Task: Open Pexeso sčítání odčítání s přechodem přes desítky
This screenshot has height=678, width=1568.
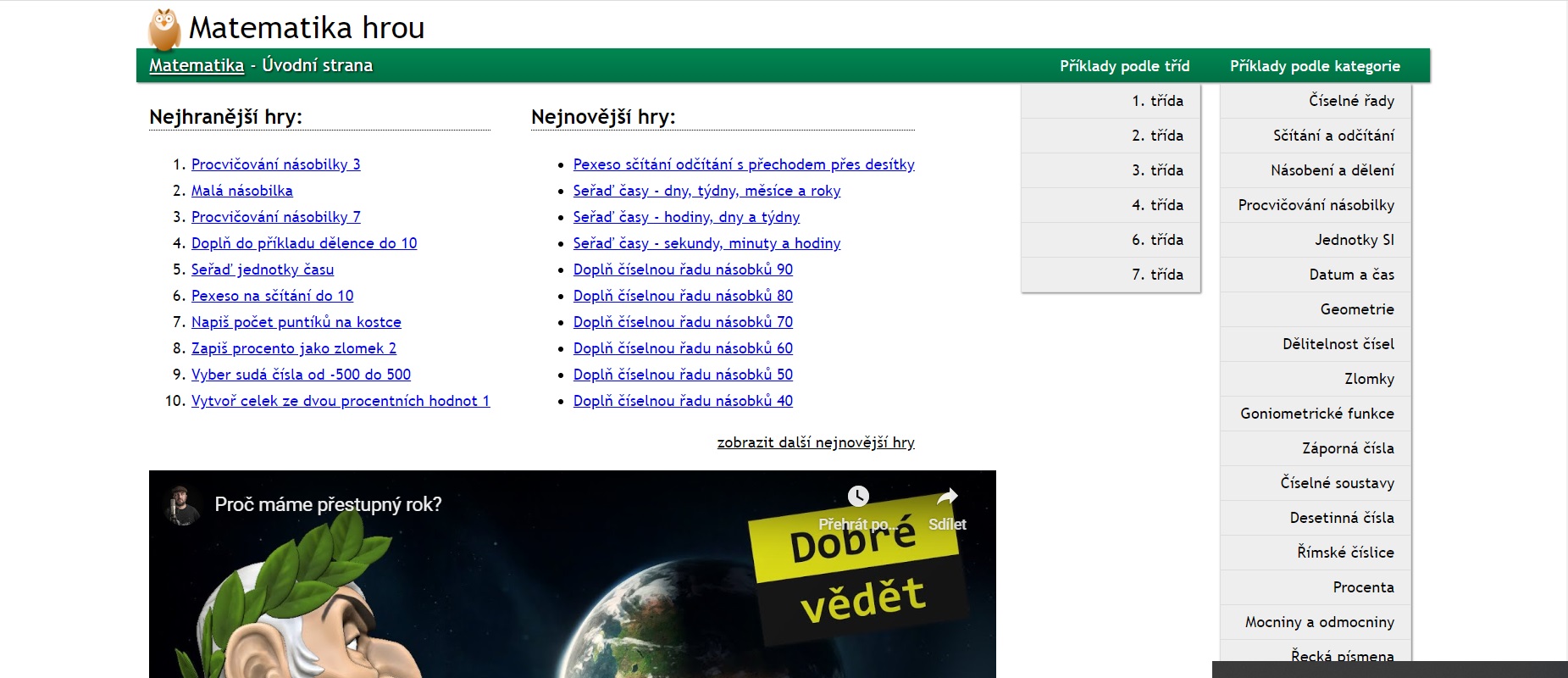Action: (744, 164)
